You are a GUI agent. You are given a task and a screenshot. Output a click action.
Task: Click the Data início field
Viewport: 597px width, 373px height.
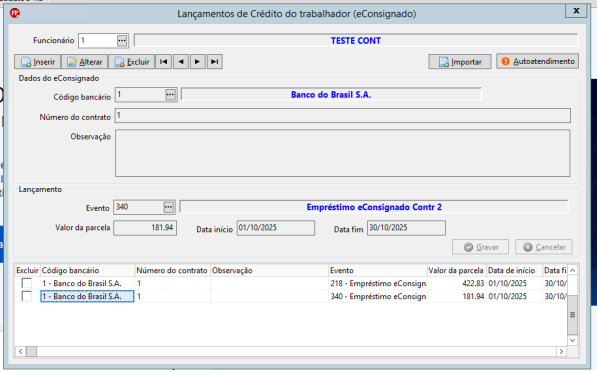click(276, 228)
